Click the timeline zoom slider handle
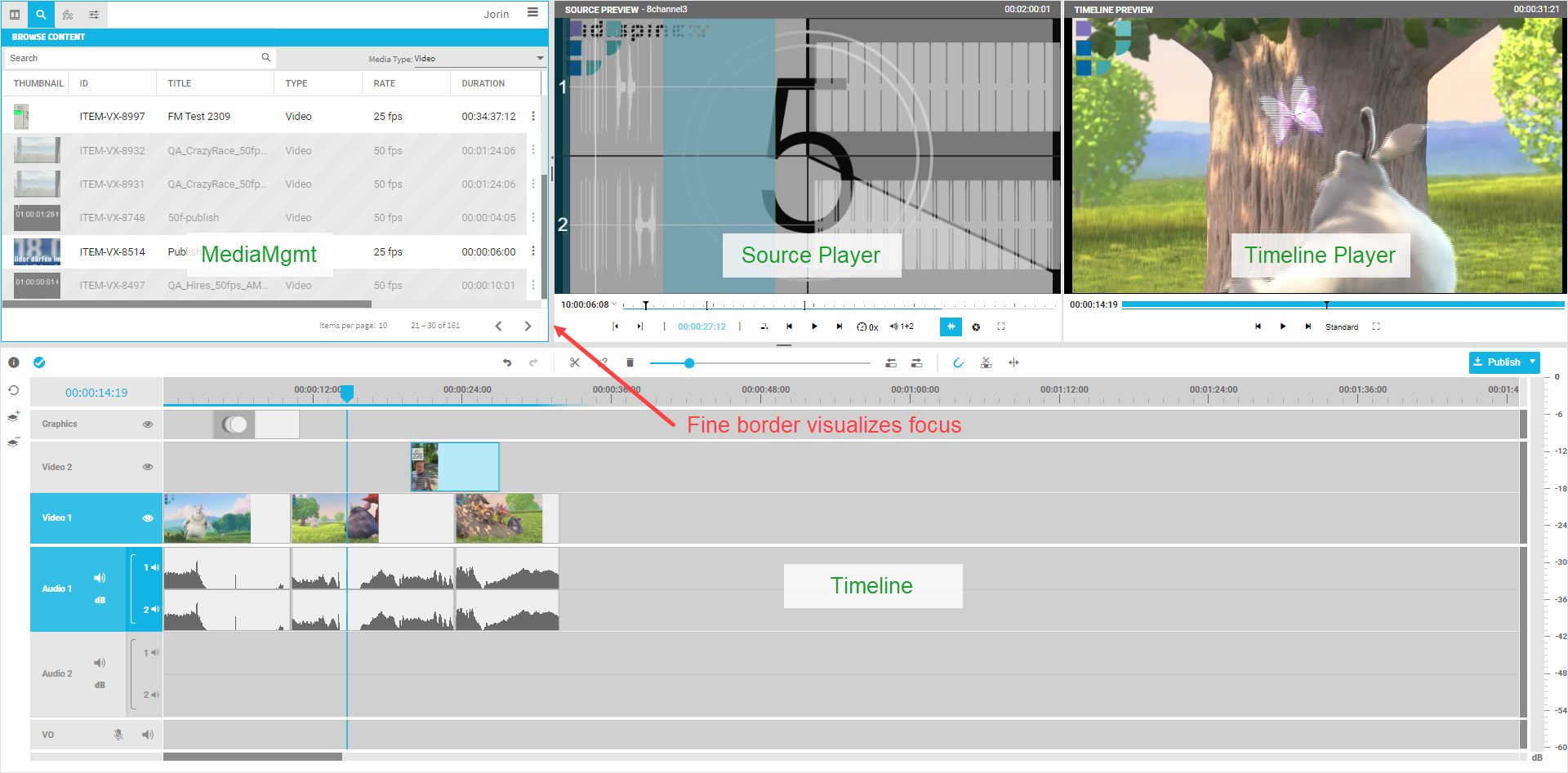 click(689, 363)
